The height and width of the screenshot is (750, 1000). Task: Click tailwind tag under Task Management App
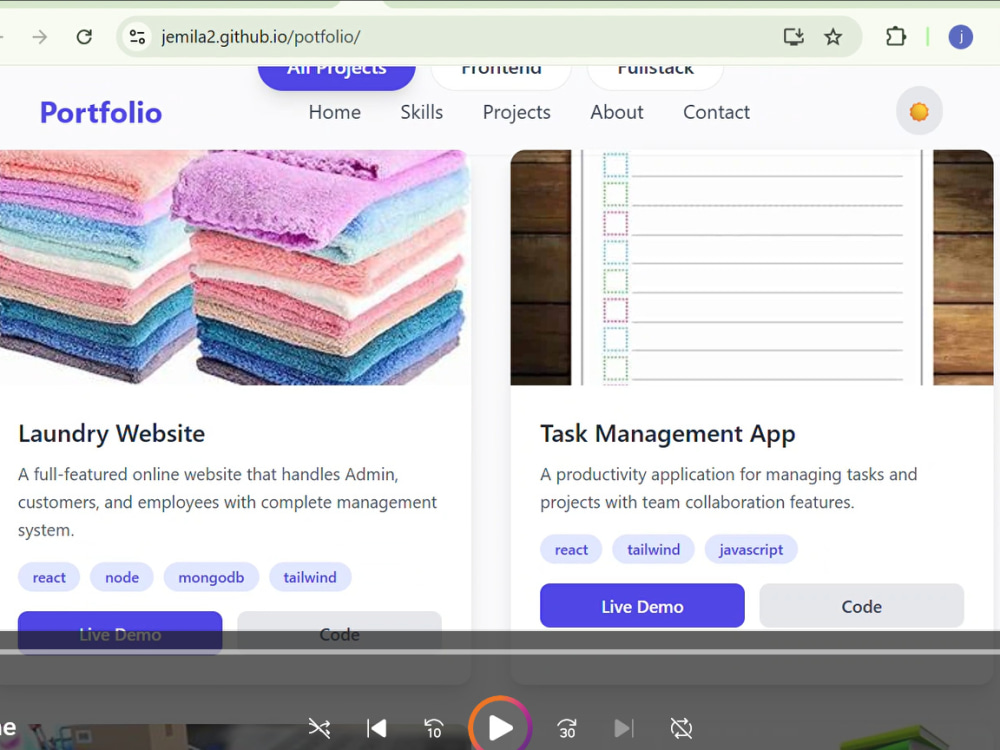coord(653,550)
